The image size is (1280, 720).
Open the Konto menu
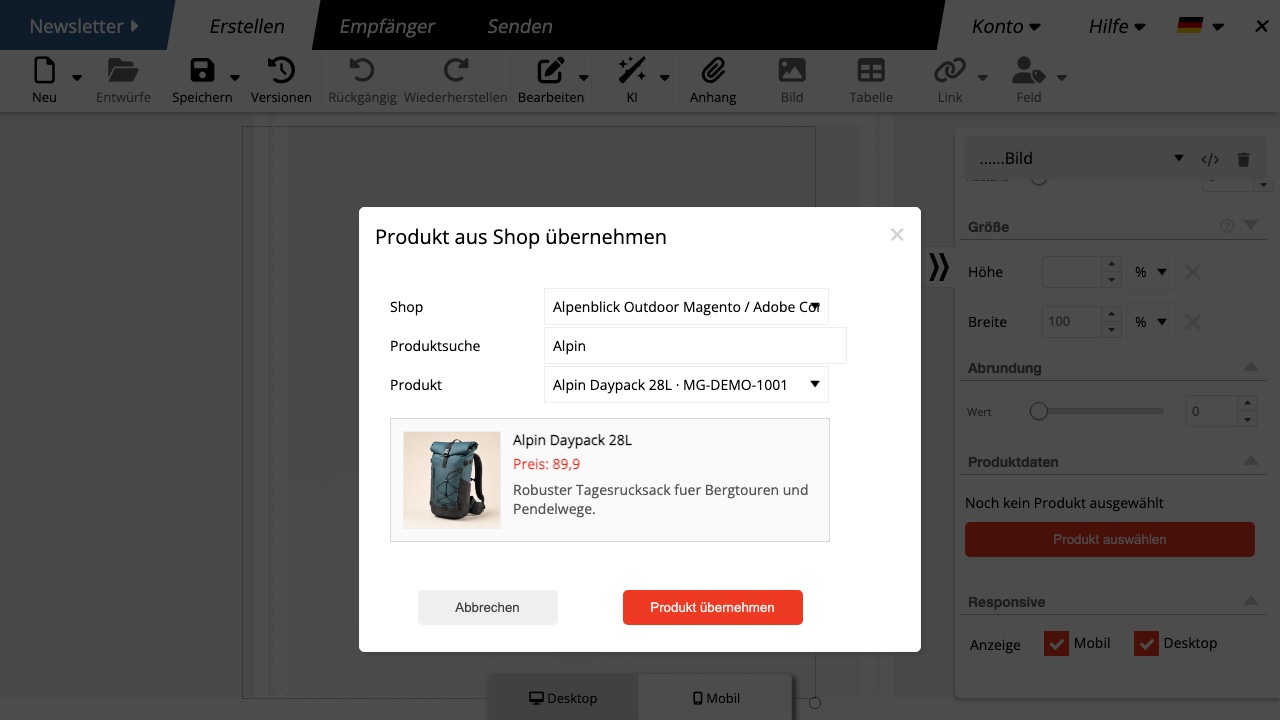(x=1006, y=26)
